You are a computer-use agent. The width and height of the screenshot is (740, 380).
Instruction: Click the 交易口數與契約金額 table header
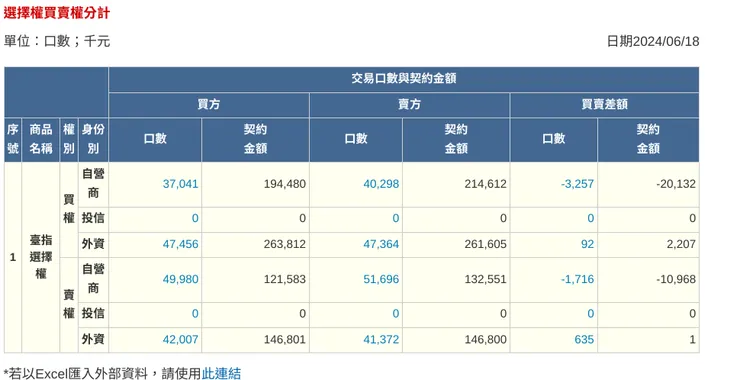(x=404, y=79)
